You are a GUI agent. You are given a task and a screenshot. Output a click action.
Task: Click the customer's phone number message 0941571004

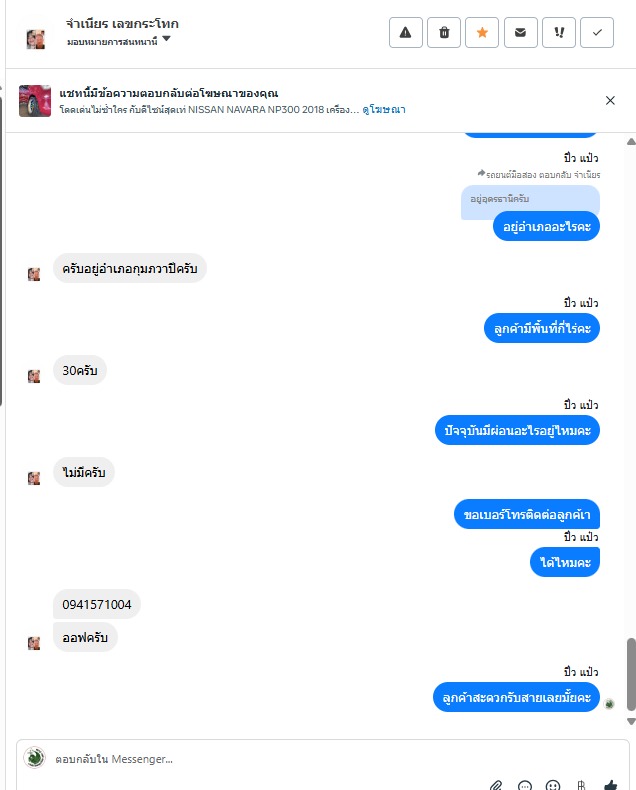(x=97, y=604)
